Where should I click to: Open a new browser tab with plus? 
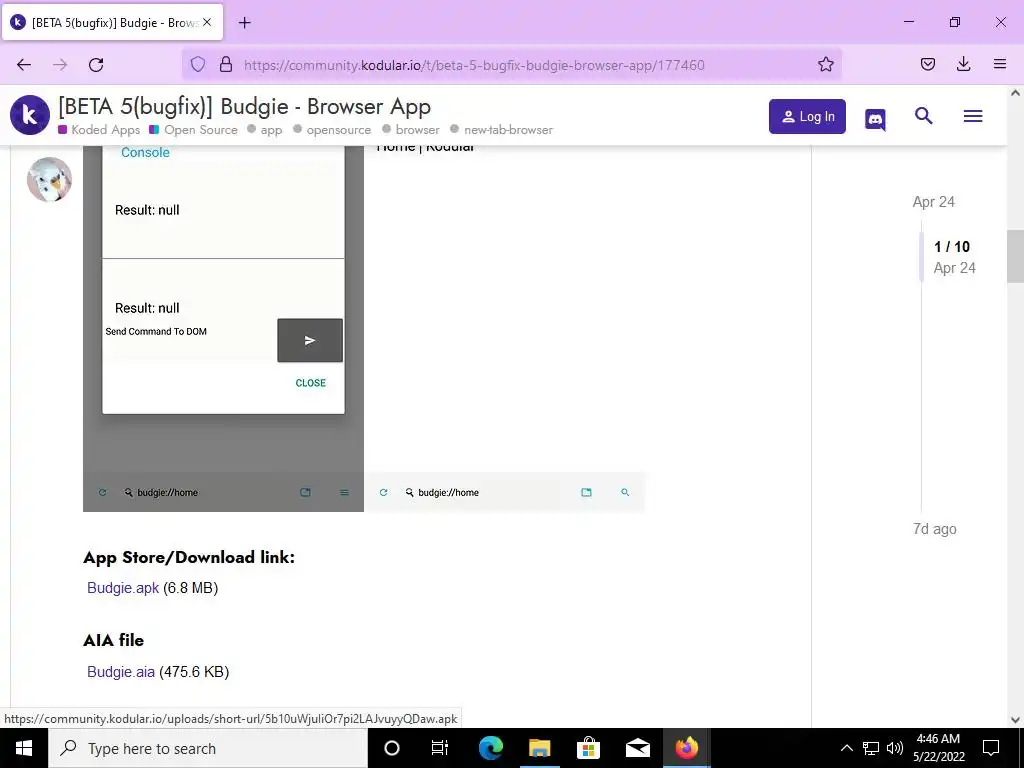pyautogui.click(x=245, y=23)
